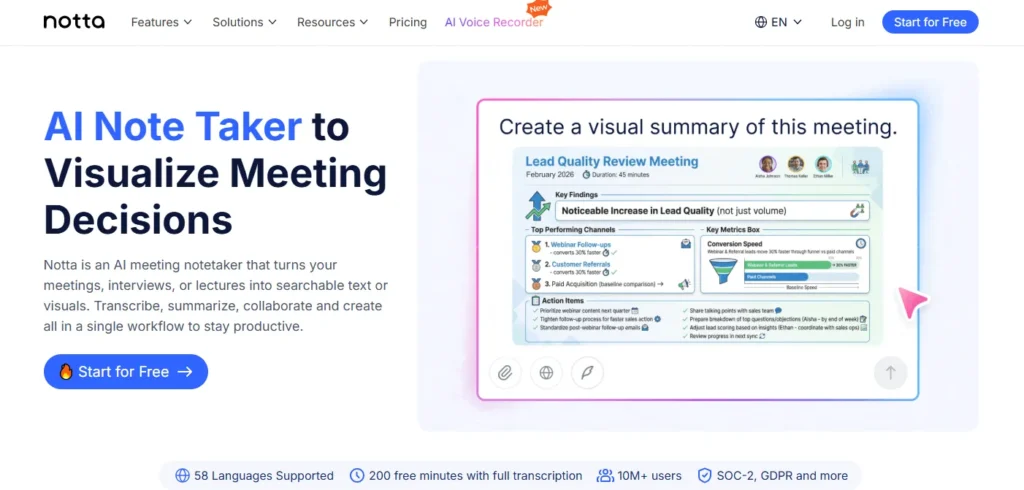Screen dimensions: 1024x490
Task: Click the fire icon on hero button
Action: coord(66,371)
